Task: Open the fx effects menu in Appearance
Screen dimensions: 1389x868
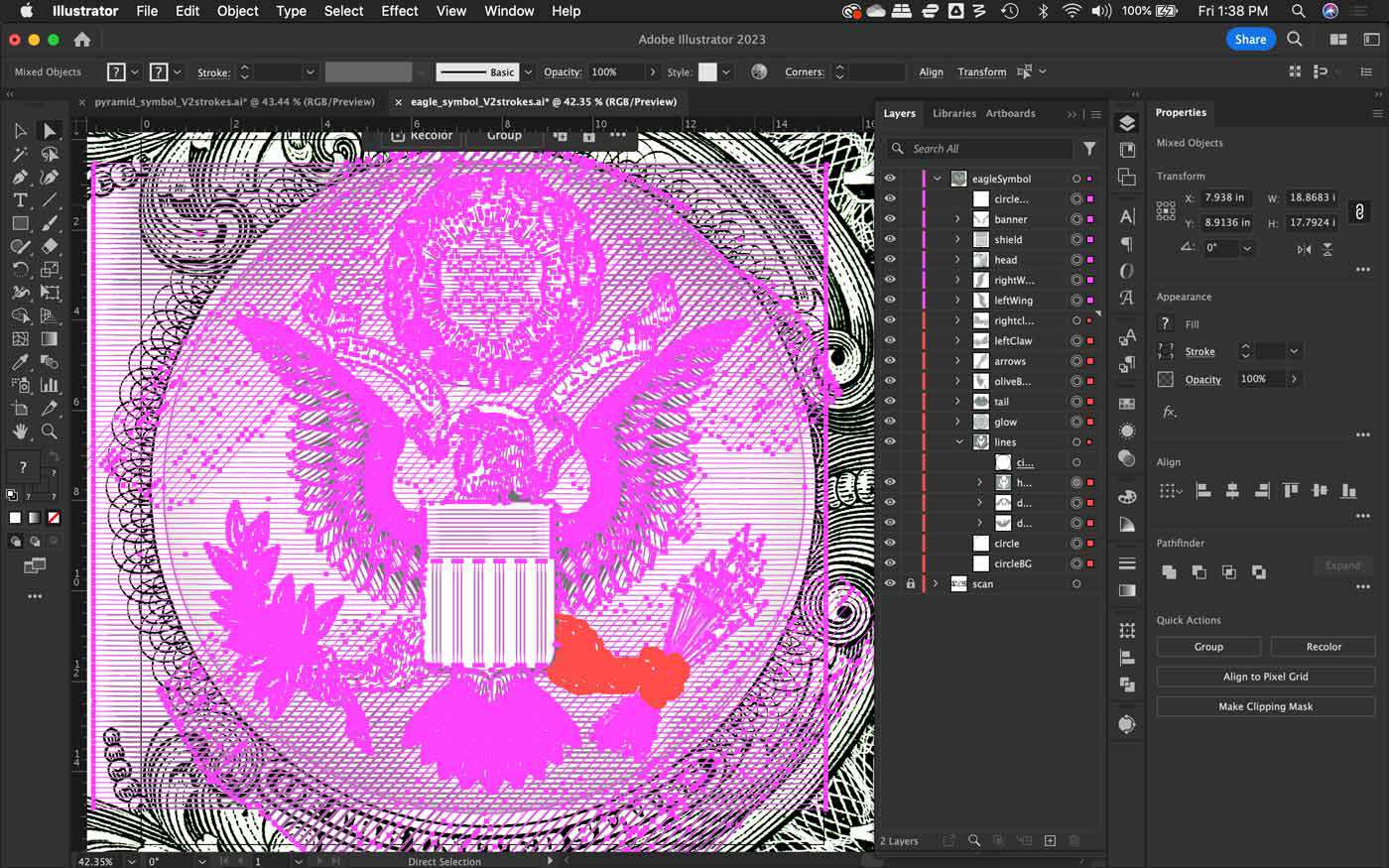Action: pos(1170,412)
